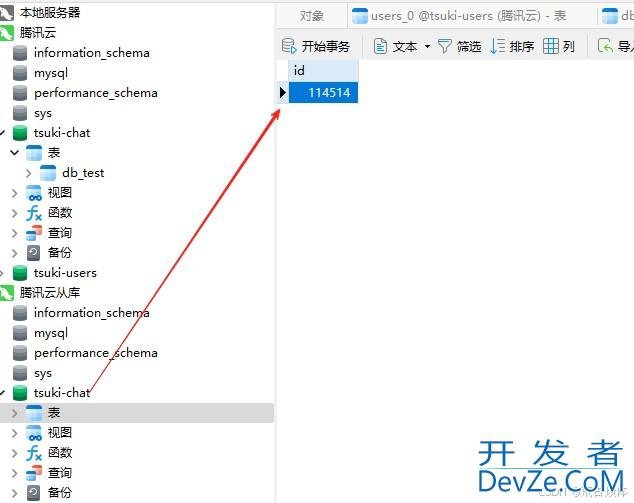
Task: Click the 腾讯云从库 connection icon
Action: (6, 293)
